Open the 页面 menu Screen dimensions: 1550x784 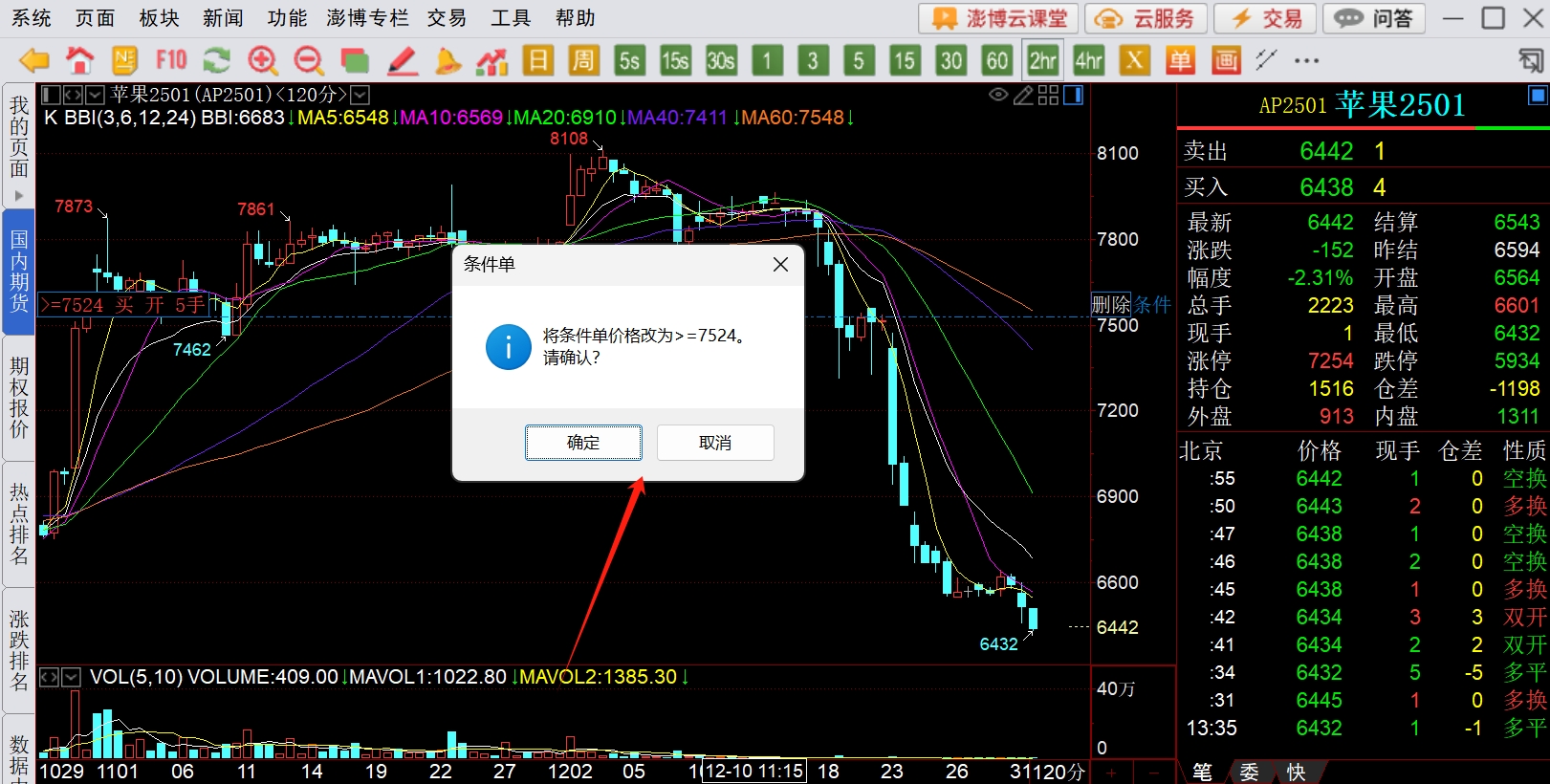pyautogui.click(x=95, y=18)
